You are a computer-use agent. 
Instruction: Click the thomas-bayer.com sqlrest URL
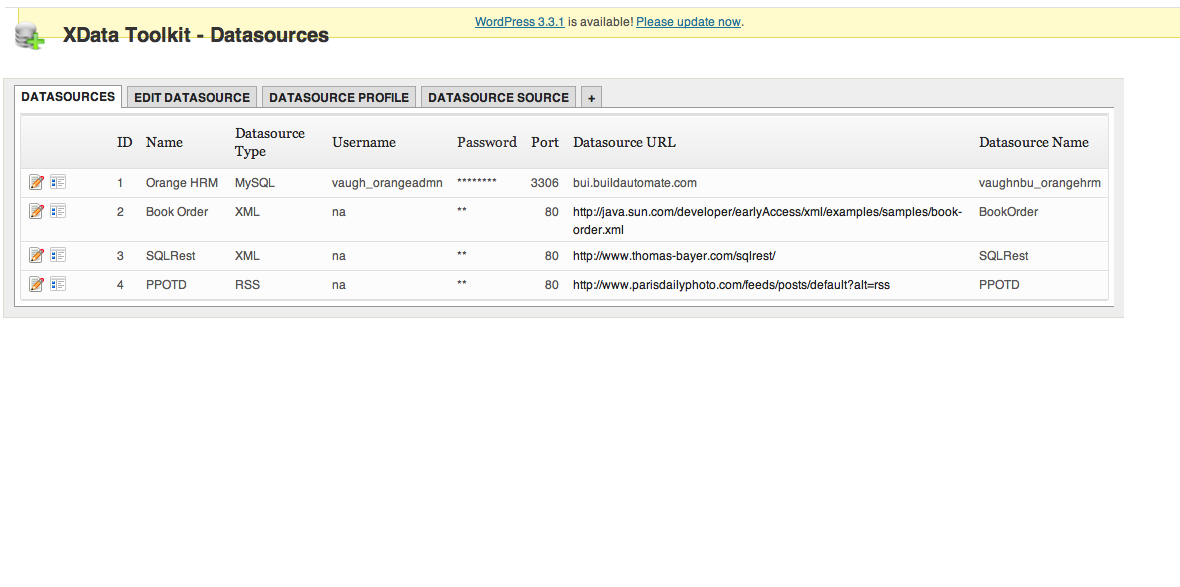(674, 256)
